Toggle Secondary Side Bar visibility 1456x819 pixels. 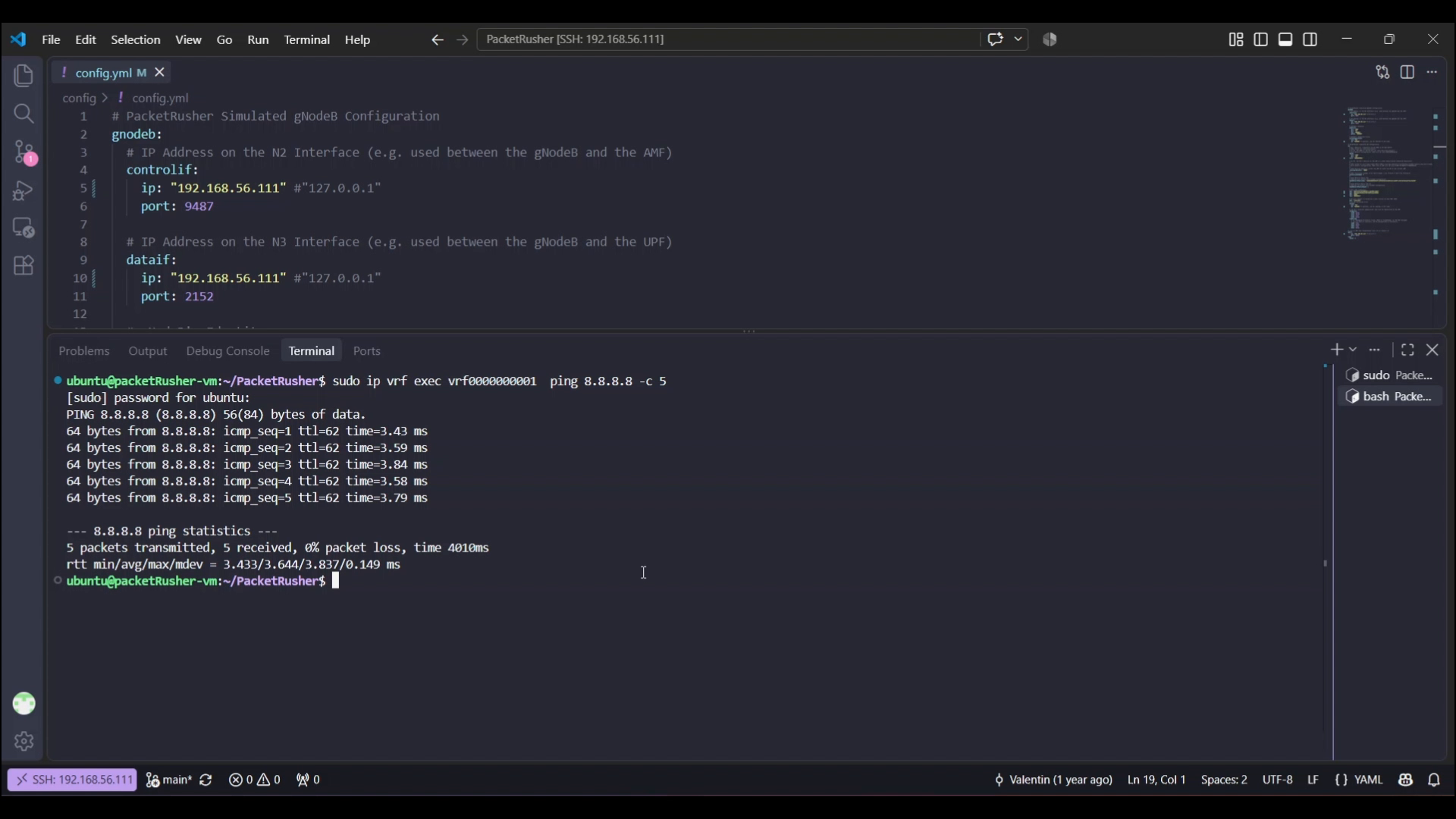tap(1311, 39)
